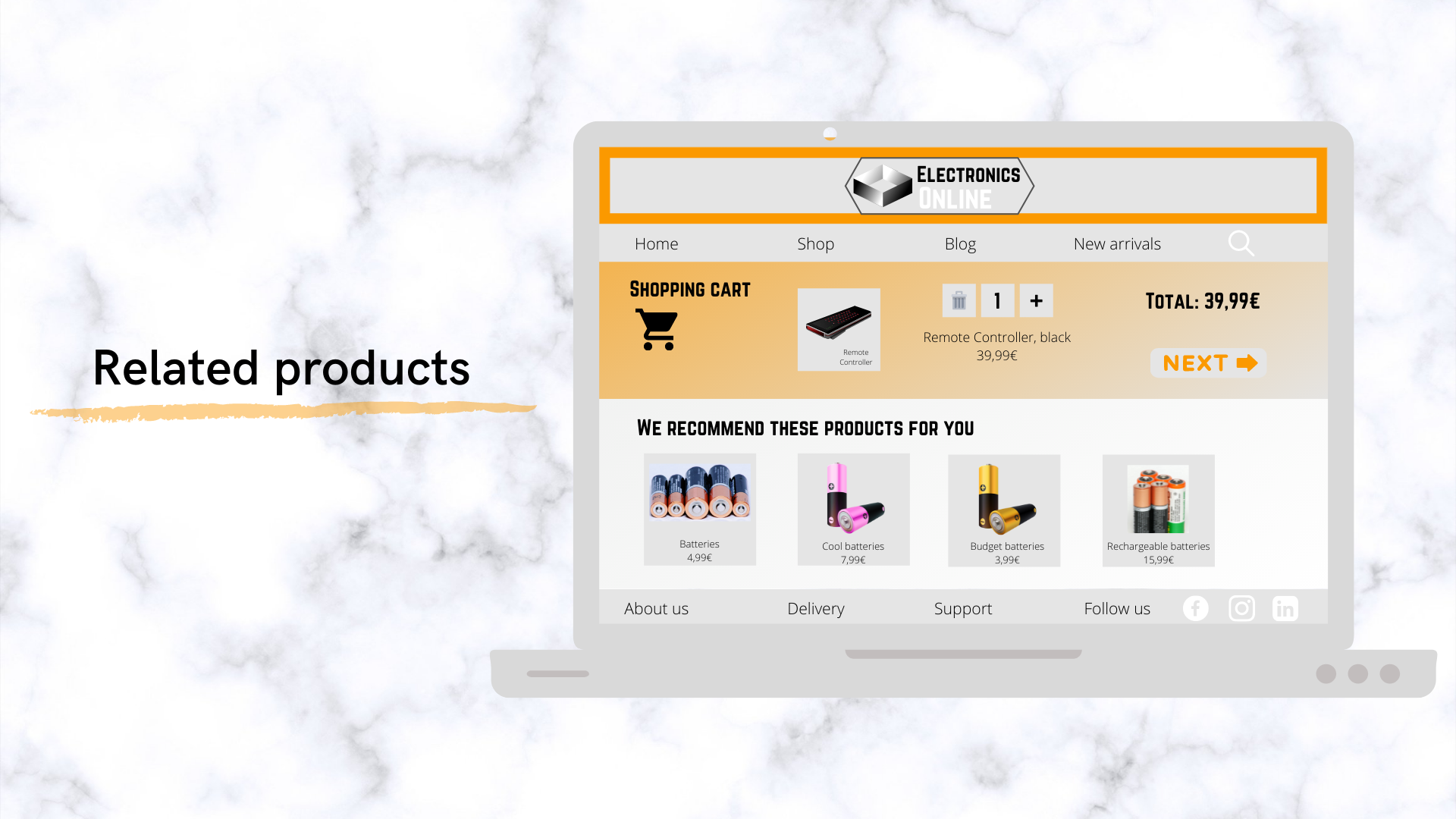Select the Budget batteries product thumbnail
This screenshot has width=1456, height=819.
pyautogui.click(x=1004, y=510)
